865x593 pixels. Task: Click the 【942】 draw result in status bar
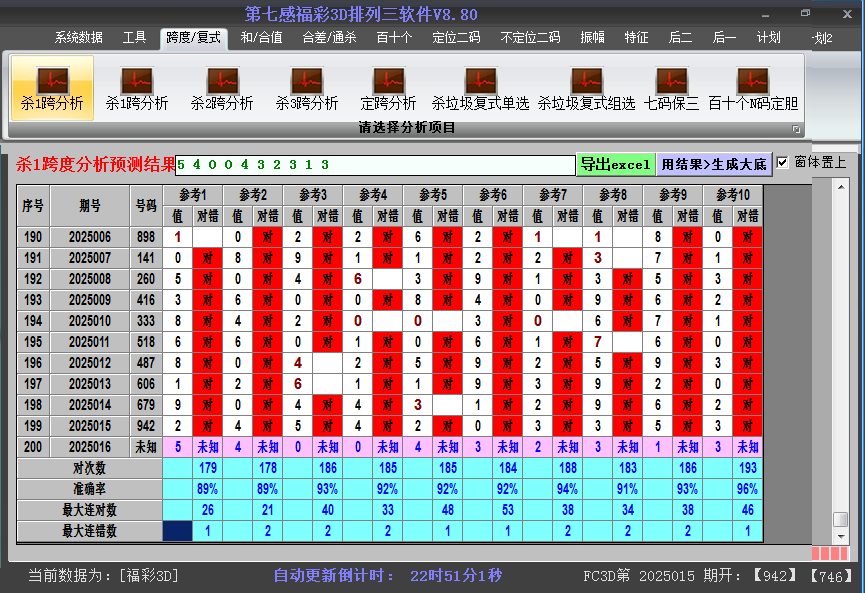[x=776, y=576]
